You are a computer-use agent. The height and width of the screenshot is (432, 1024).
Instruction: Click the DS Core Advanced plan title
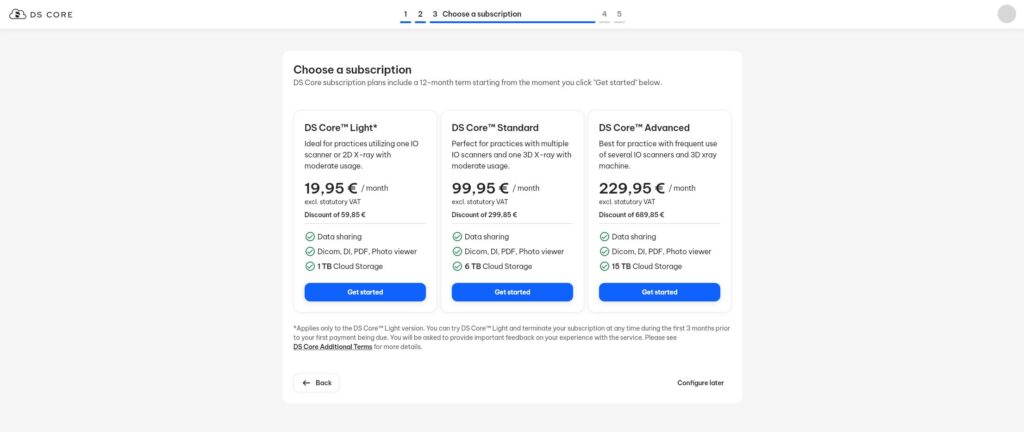tap(644, 128)
